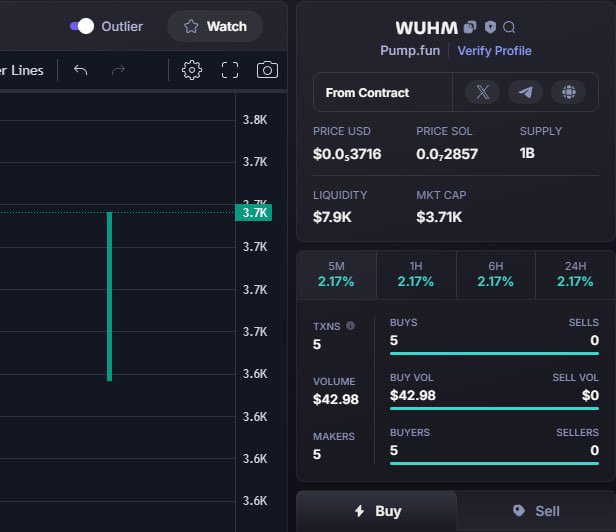Switch to the Buy tab
Viewport: 616px width, 532px height.
[x=377, y=511]
